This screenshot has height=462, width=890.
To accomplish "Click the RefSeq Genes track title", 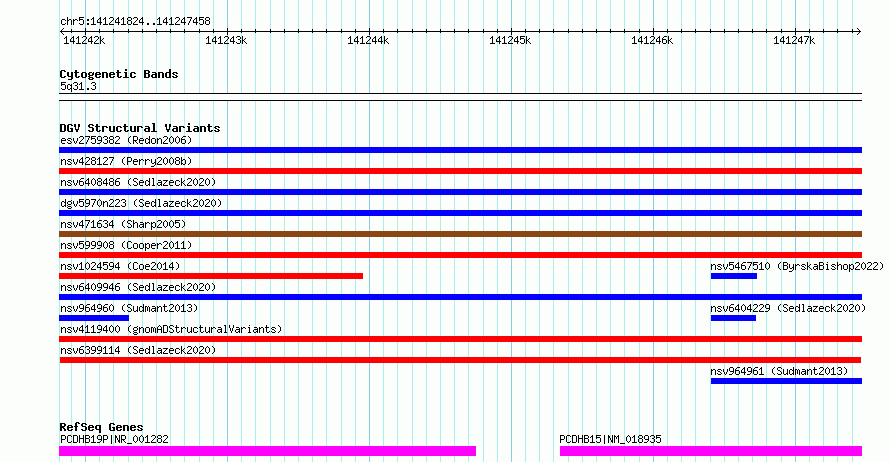I will click(x=101, y=427).
